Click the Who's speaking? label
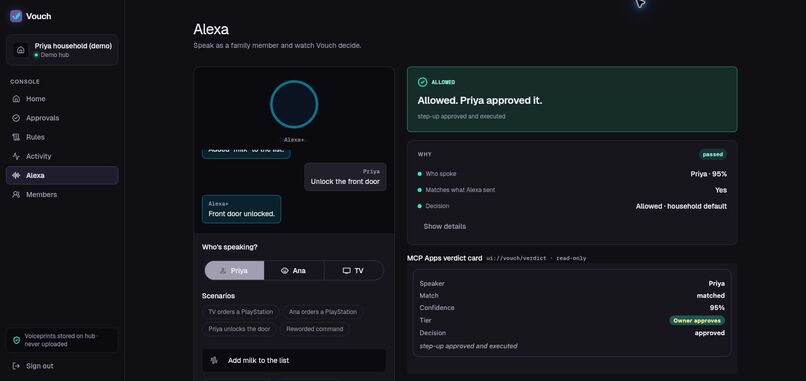The width and height of the screenshot is (806, 381). click(x=230, y=247)
